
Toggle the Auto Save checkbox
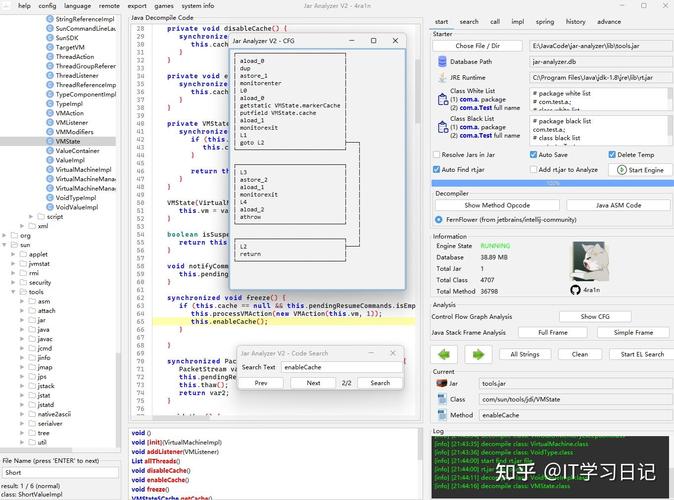click(533, 154)
